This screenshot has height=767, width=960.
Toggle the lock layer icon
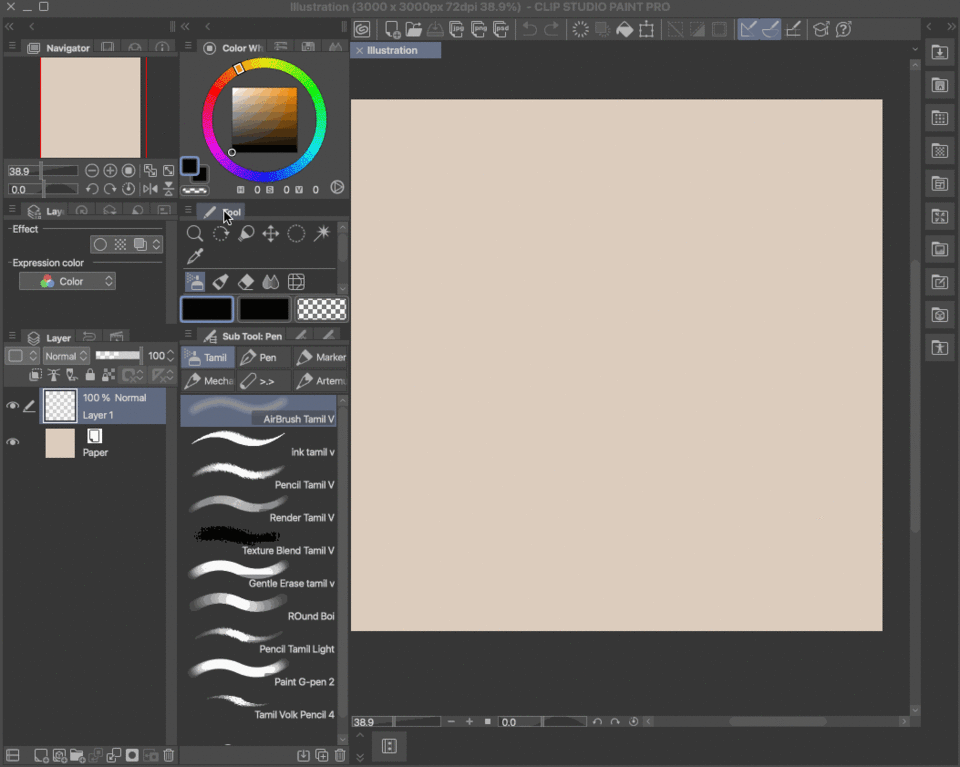pyautogui.click(x=91, y=375)
